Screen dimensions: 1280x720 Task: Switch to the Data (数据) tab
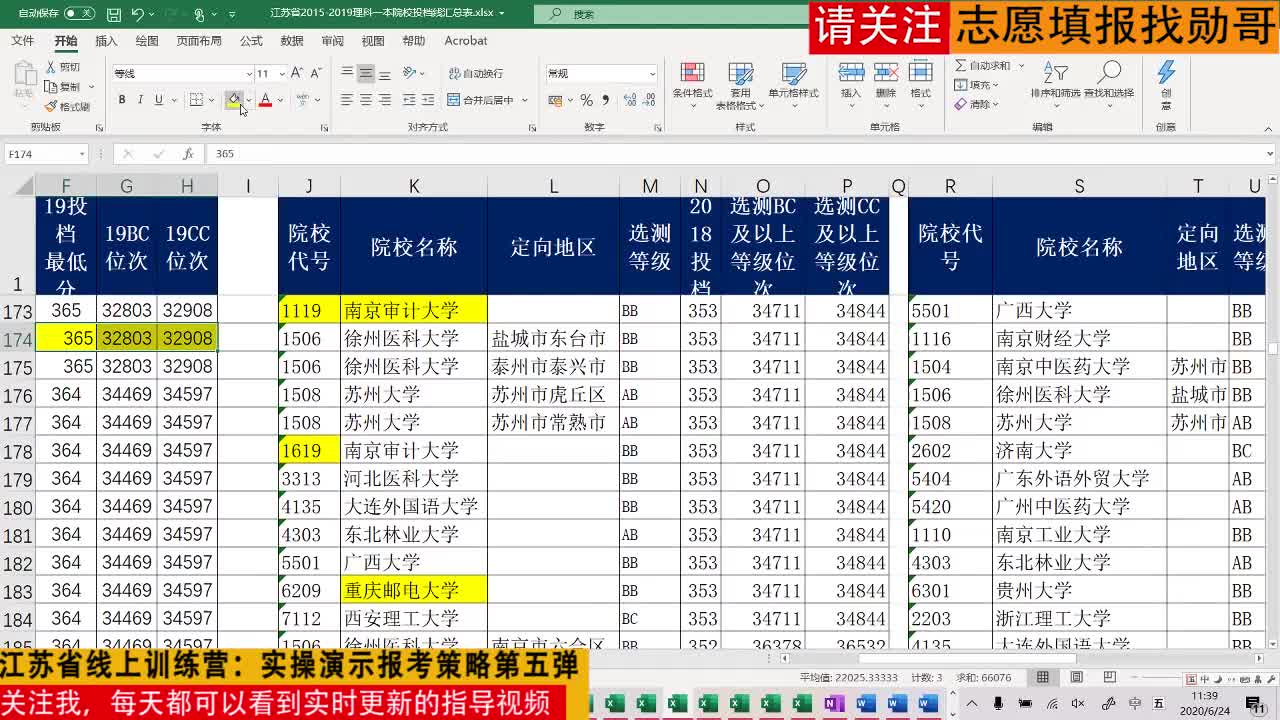click(x=292, y=41)
